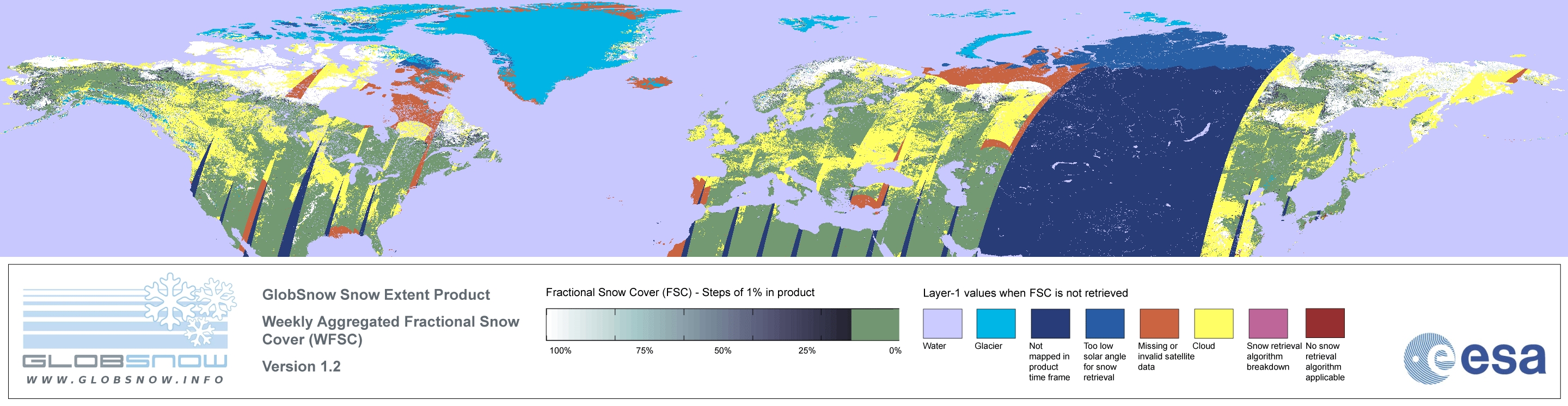Click the 'Cloud' legend label
The image size is (1568, 406).
(1203, 346)
